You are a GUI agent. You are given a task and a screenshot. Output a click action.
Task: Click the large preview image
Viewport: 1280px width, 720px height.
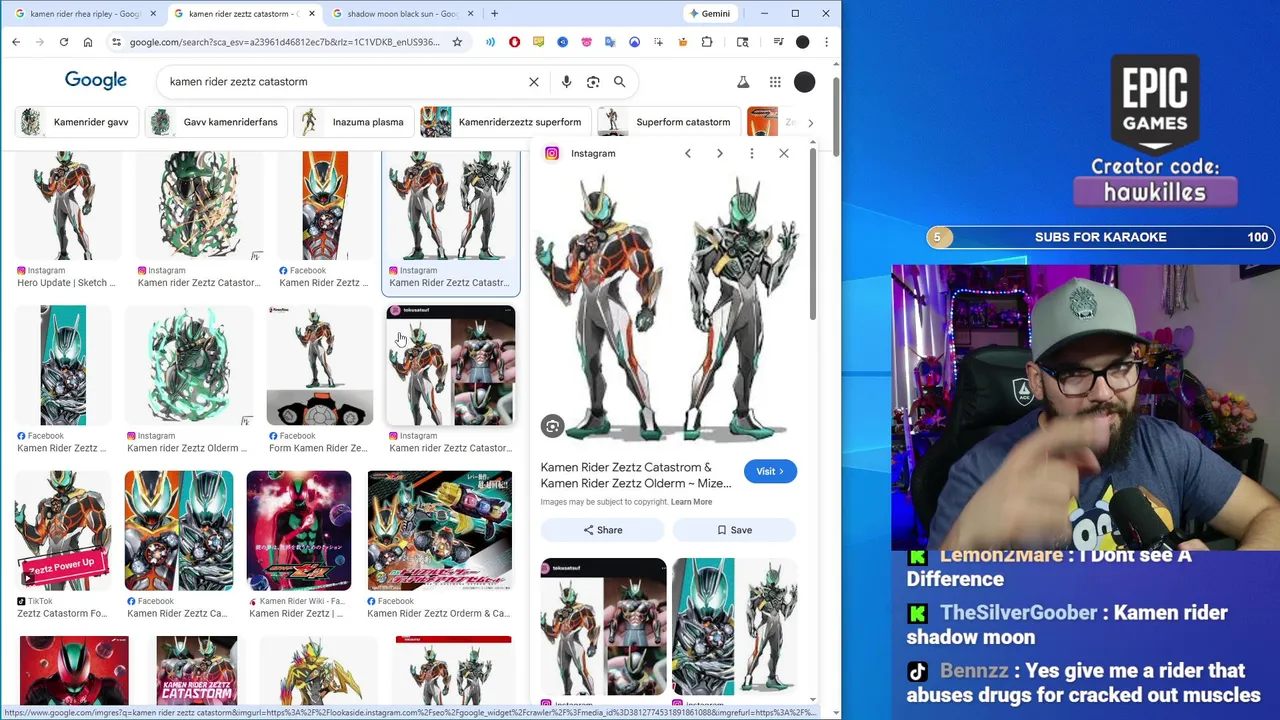[668, 308]
